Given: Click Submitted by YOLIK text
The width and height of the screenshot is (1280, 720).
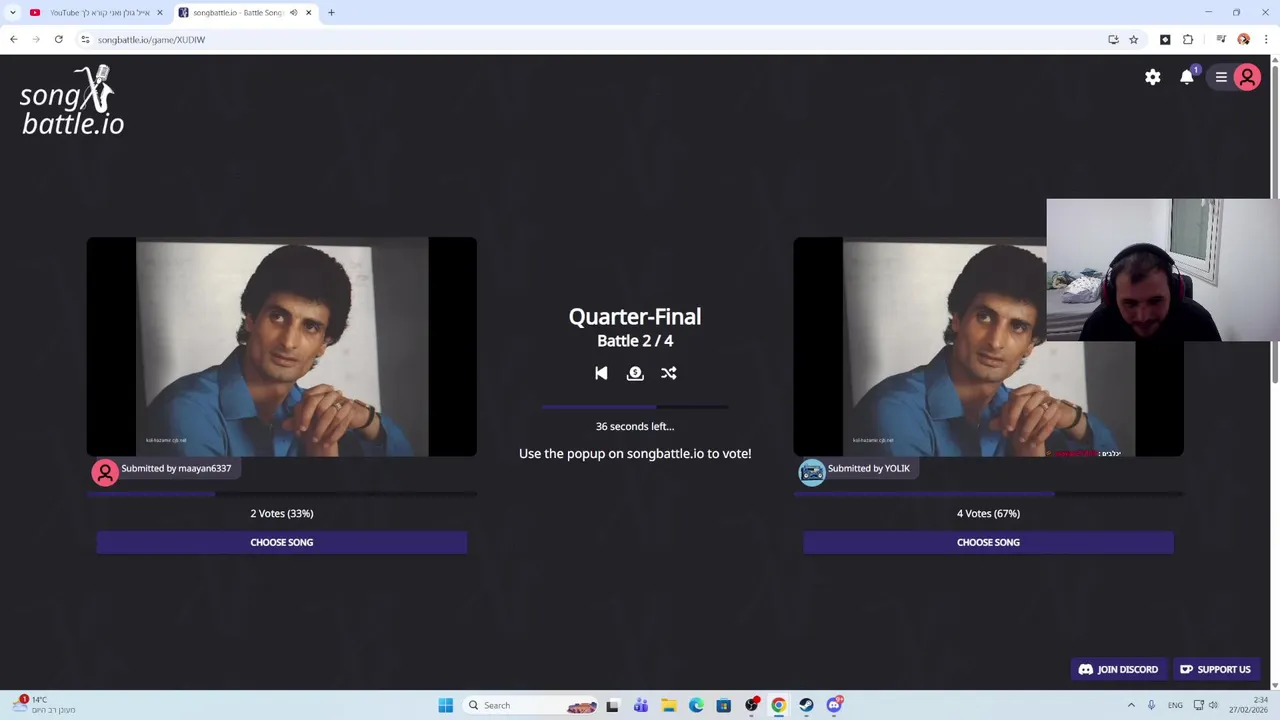Looking at the screenshot, I should coord(869,468).
